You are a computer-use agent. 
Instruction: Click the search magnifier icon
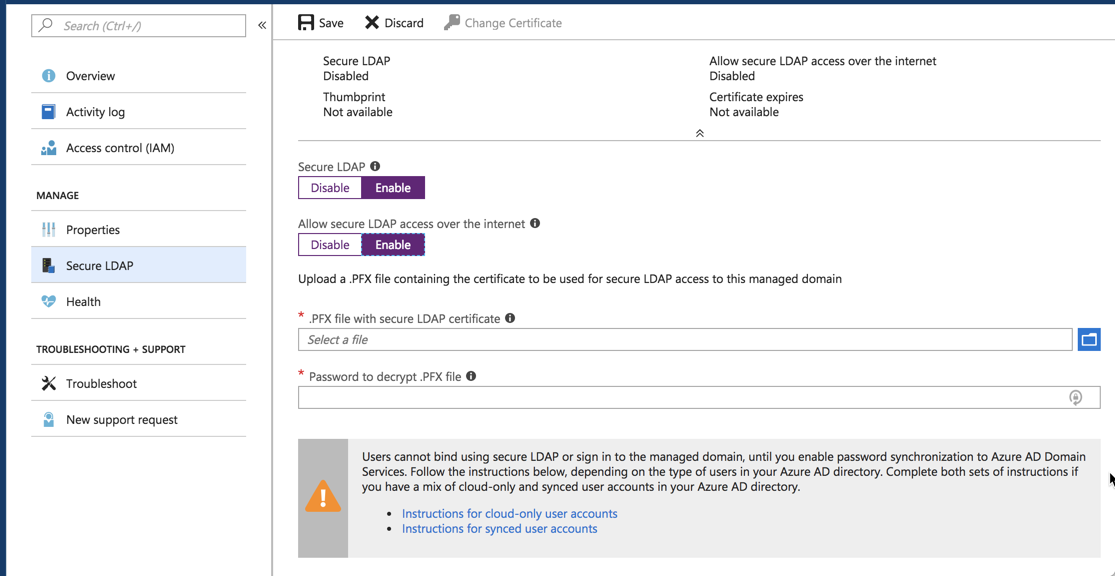(x=46, y=26)
